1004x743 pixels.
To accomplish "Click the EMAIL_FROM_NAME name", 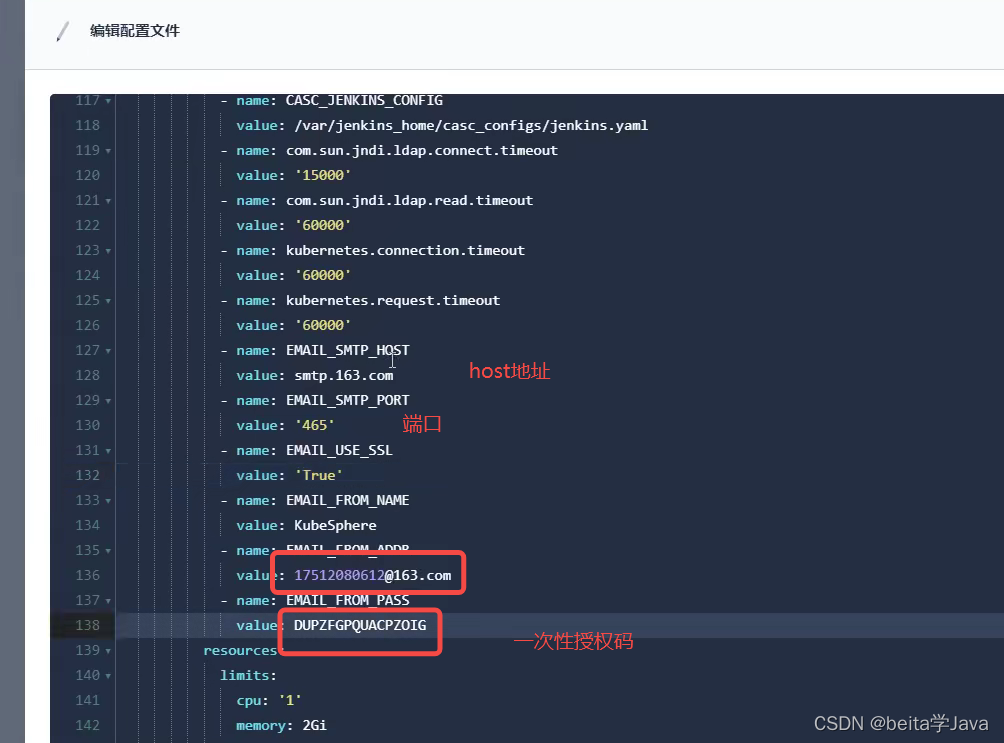I will pos(348,500).
